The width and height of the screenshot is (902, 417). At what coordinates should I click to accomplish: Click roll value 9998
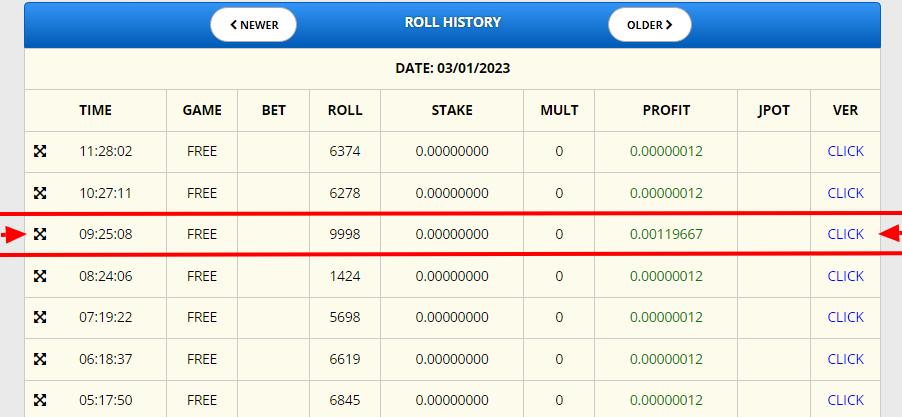[x=345, y=234]
